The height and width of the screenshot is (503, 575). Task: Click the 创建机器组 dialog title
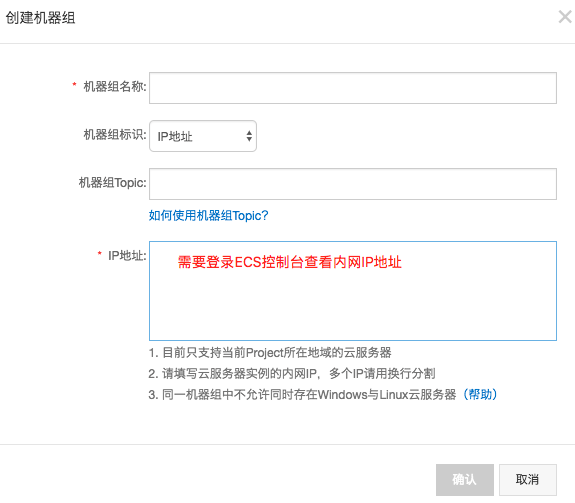coord(40,18)
